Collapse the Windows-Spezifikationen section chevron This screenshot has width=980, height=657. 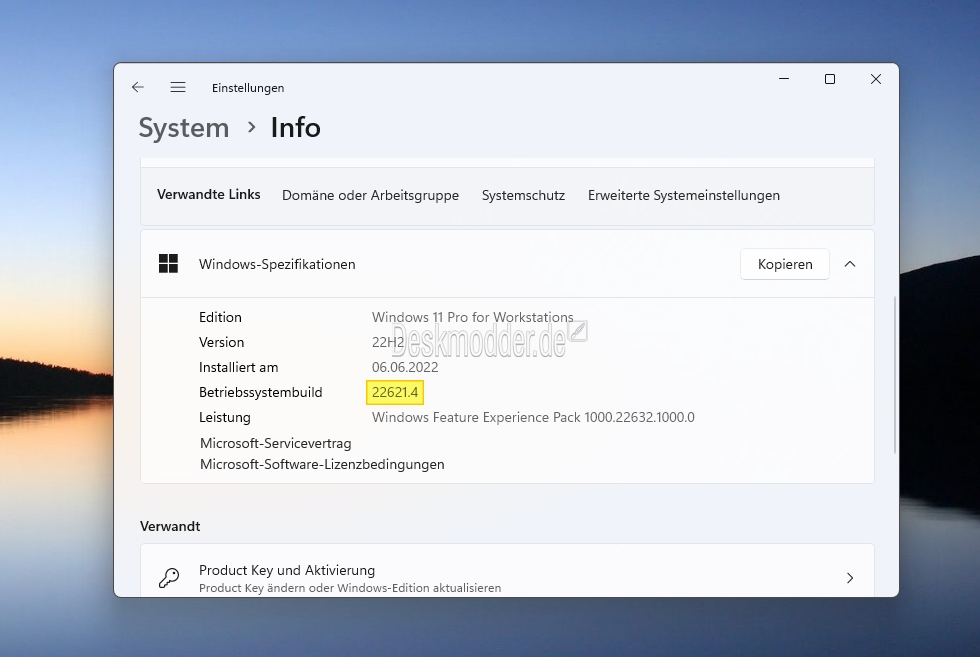point(850,264)
